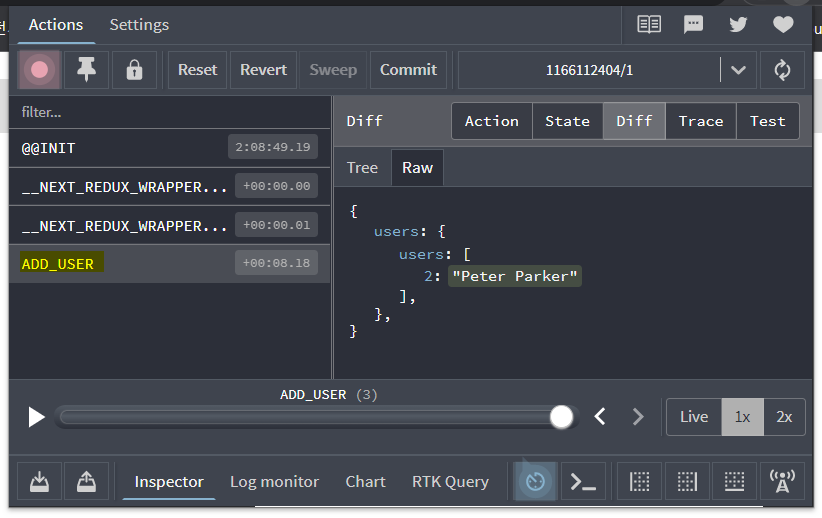This screenshot has height=518, width=822.
Task: Click the export state icon
Action: pyautogui.click(x=86, y=481)
